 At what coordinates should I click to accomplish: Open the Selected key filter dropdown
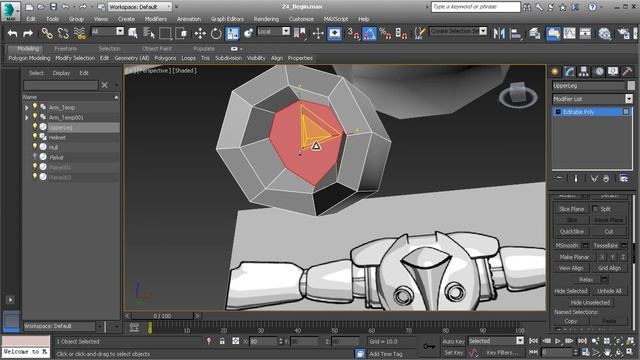coord(496,341)
